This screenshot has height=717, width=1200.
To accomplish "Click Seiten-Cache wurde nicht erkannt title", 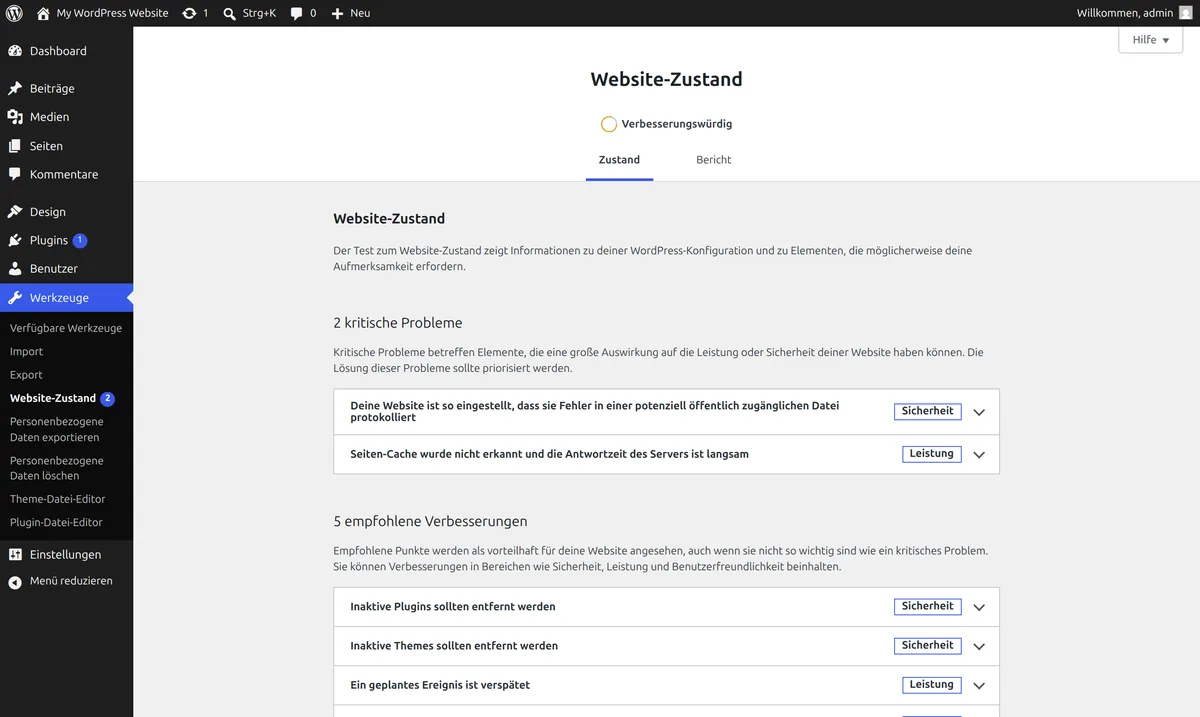I will (550, 454).
